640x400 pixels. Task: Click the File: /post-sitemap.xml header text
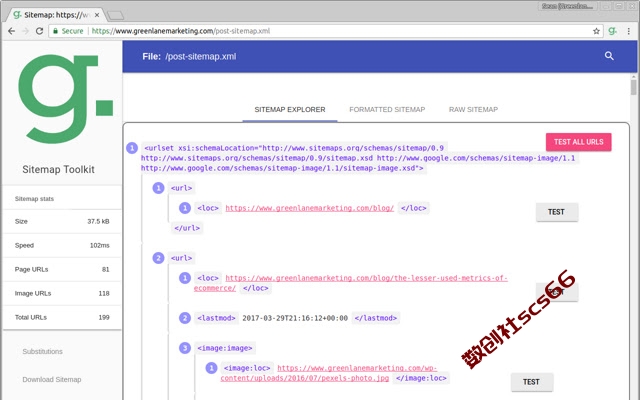tap(189, 56)
